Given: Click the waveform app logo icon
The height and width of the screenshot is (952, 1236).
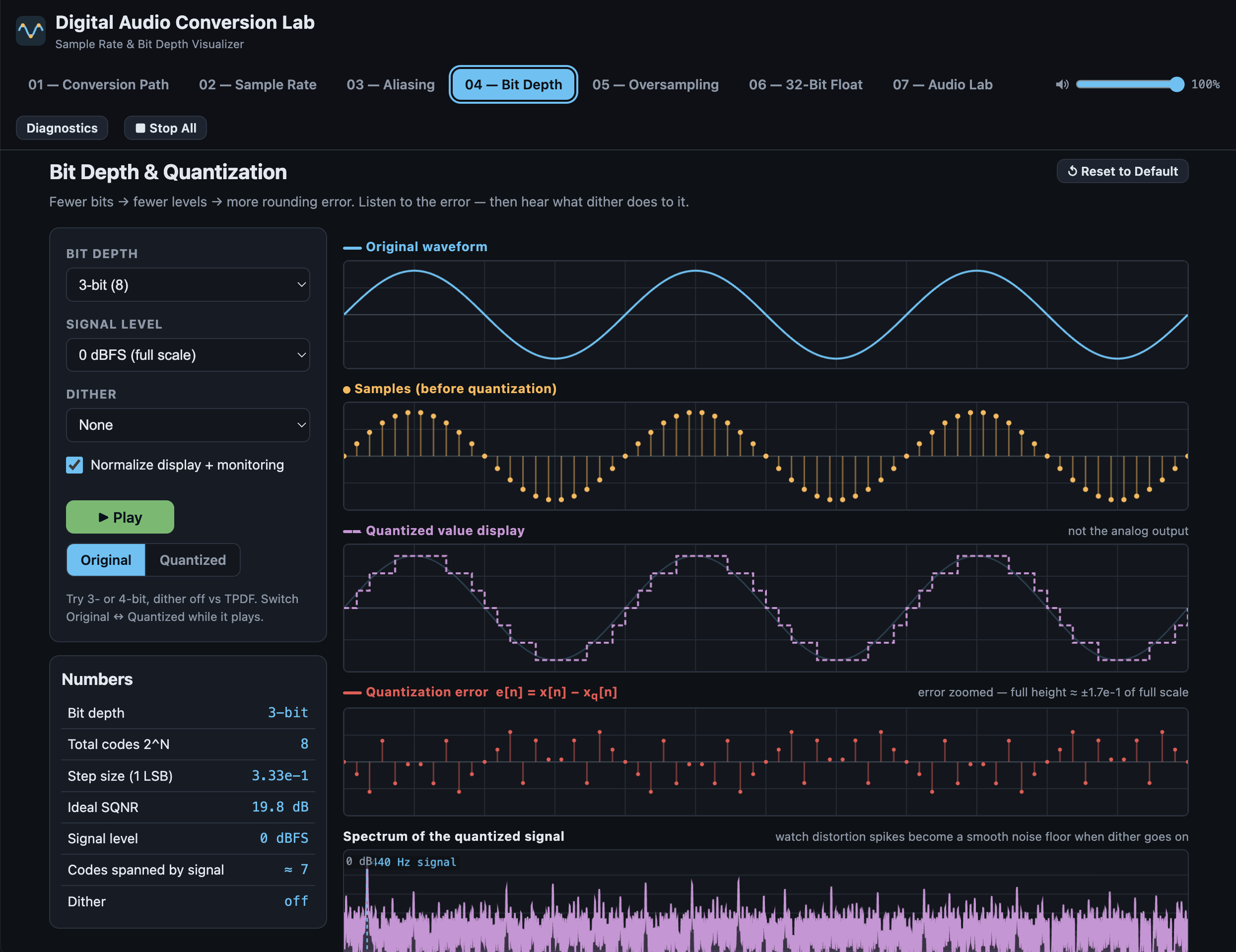Looking at the screenshot, I should [x=31, y=31].
